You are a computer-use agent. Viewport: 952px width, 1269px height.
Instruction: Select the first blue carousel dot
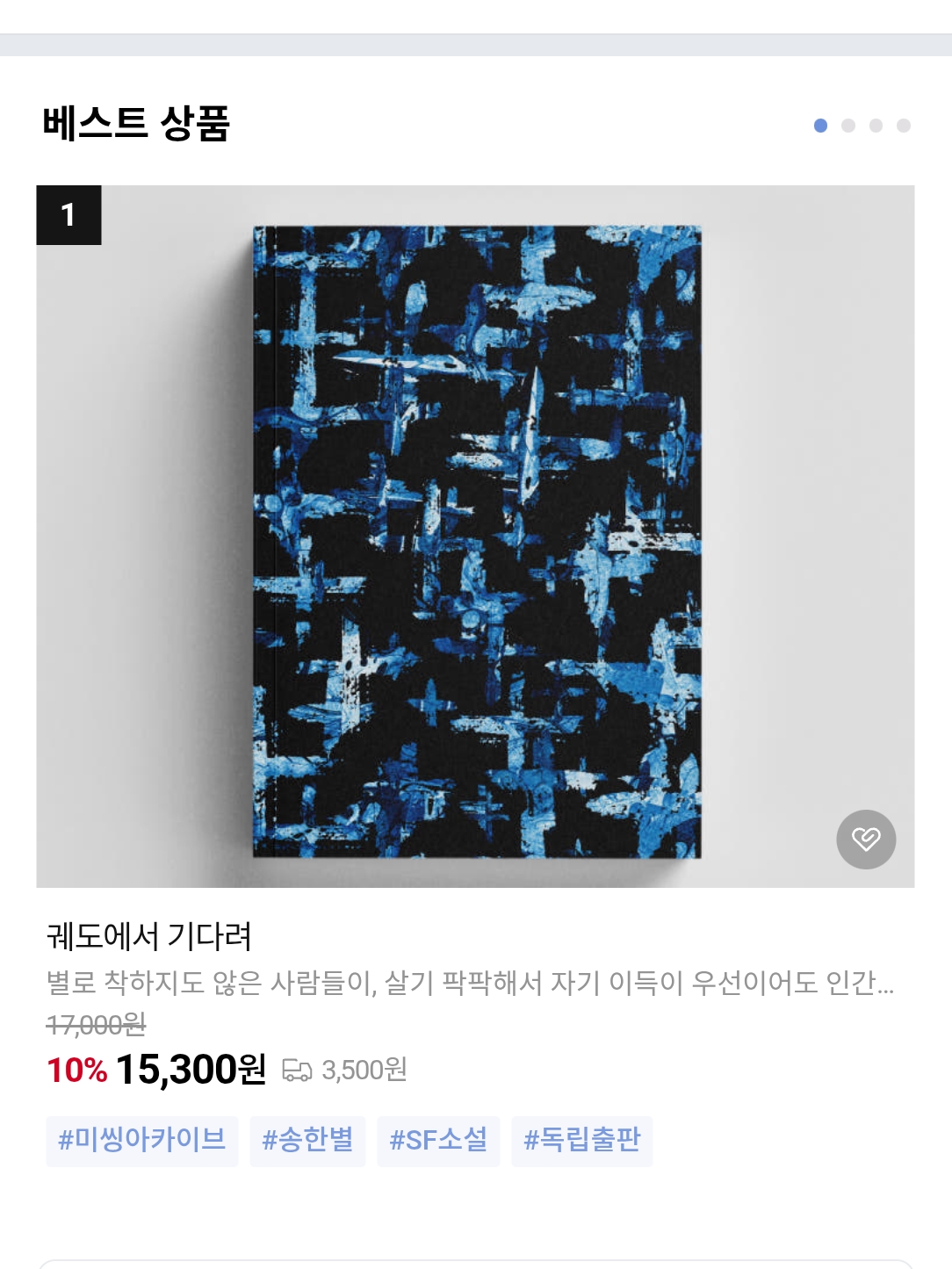coord(820,126)
